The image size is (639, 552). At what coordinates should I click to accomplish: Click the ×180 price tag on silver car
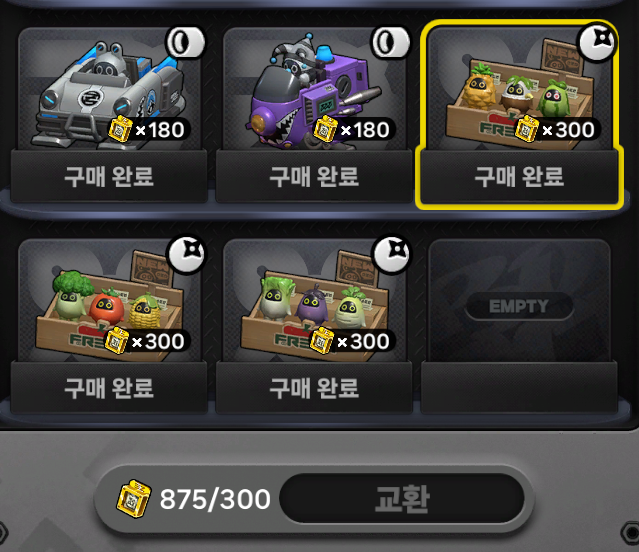click(x=148, y=130)
